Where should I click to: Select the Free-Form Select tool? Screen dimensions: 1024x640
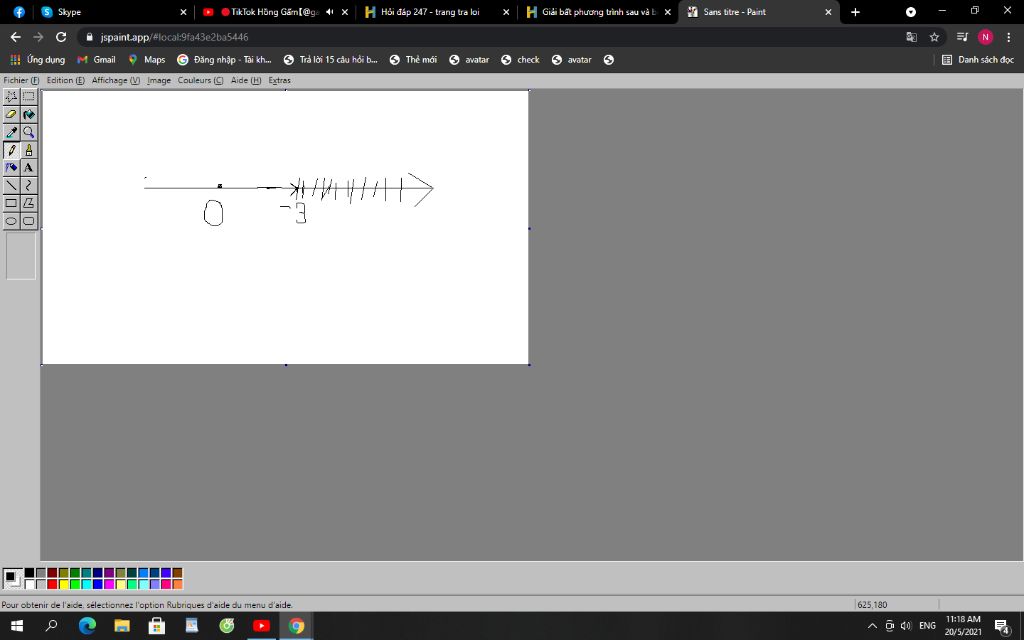11,97
